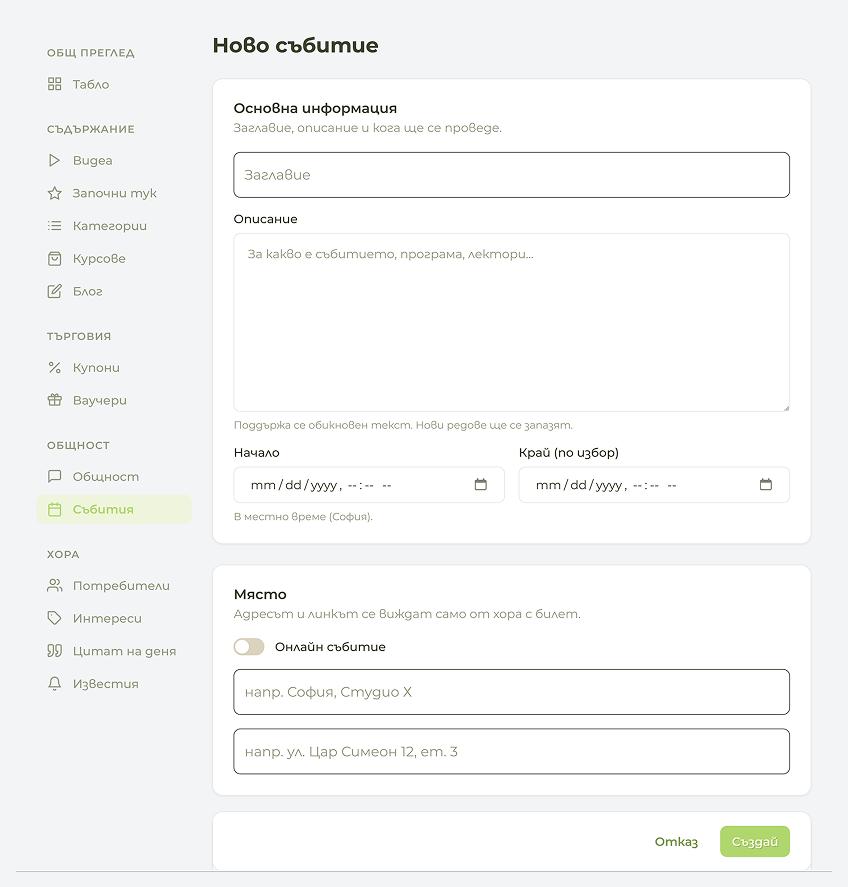Click the 'Адресът и линкът се виждат' note
The width and height of the screenshot is (848, 887).
(x=407, y=614)
